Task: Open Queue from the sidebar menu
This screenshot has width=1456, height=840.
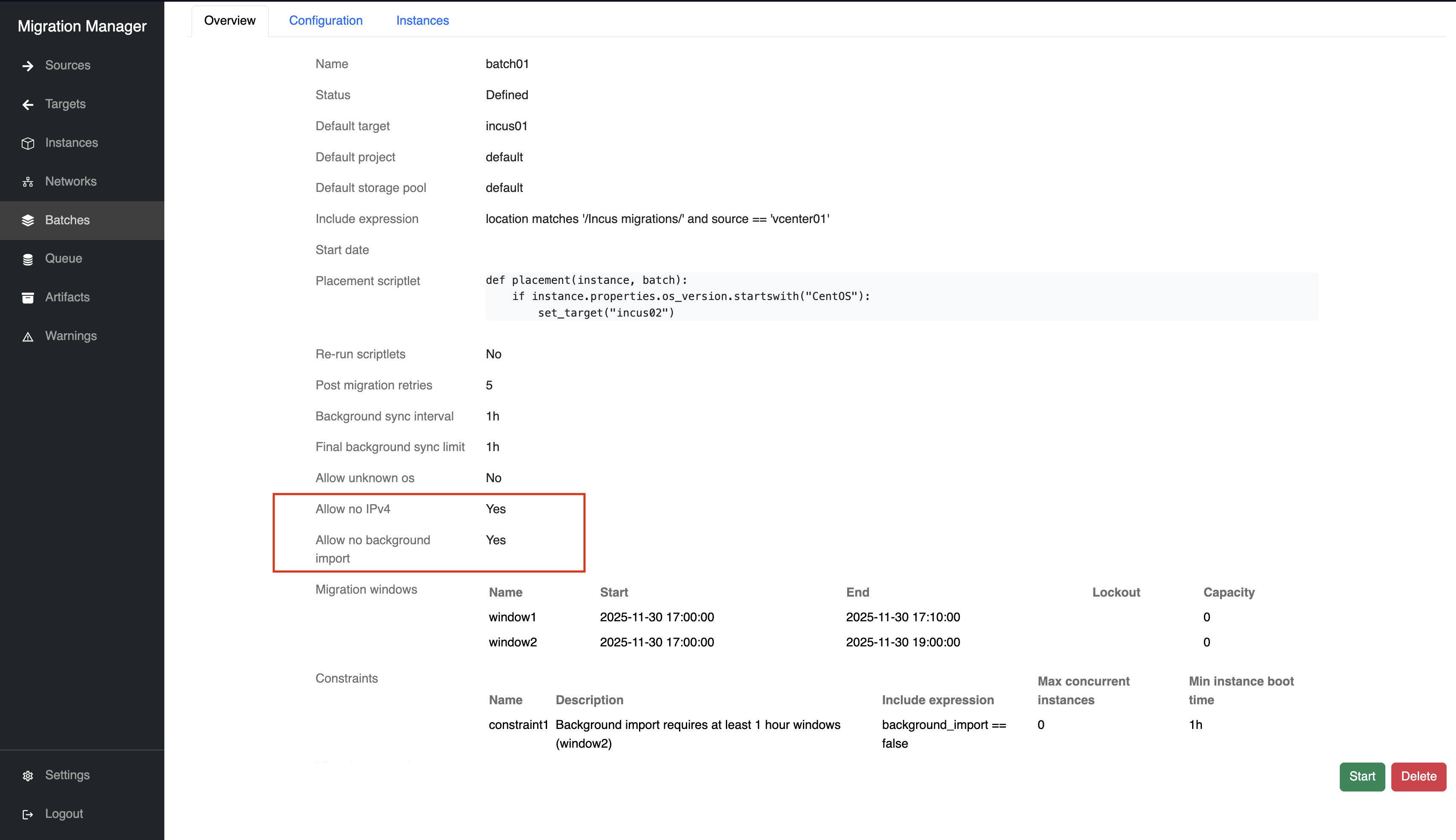Action: coord(63,258)
